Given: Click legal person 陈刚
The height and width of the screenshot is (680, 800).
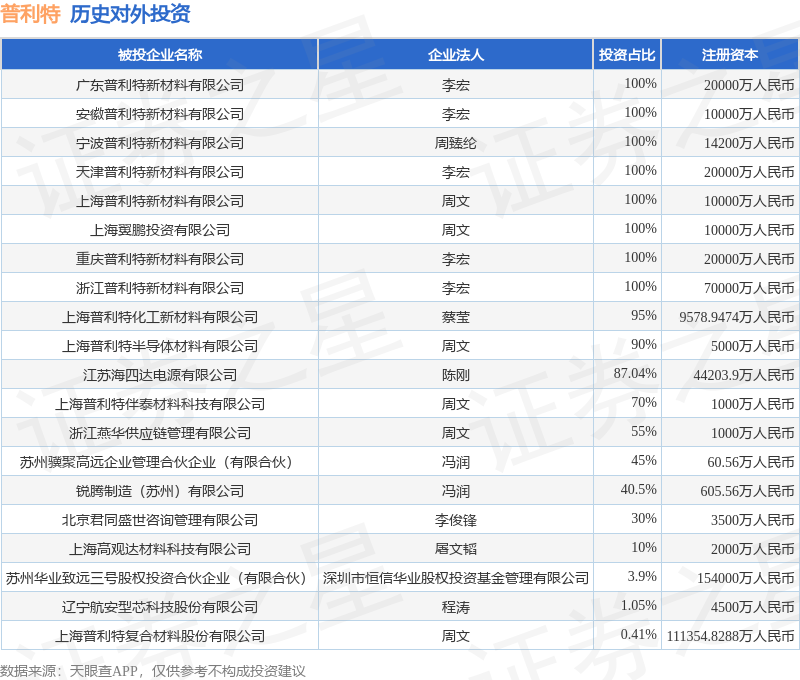Looking at the screenshot, I should click(456, 375).
